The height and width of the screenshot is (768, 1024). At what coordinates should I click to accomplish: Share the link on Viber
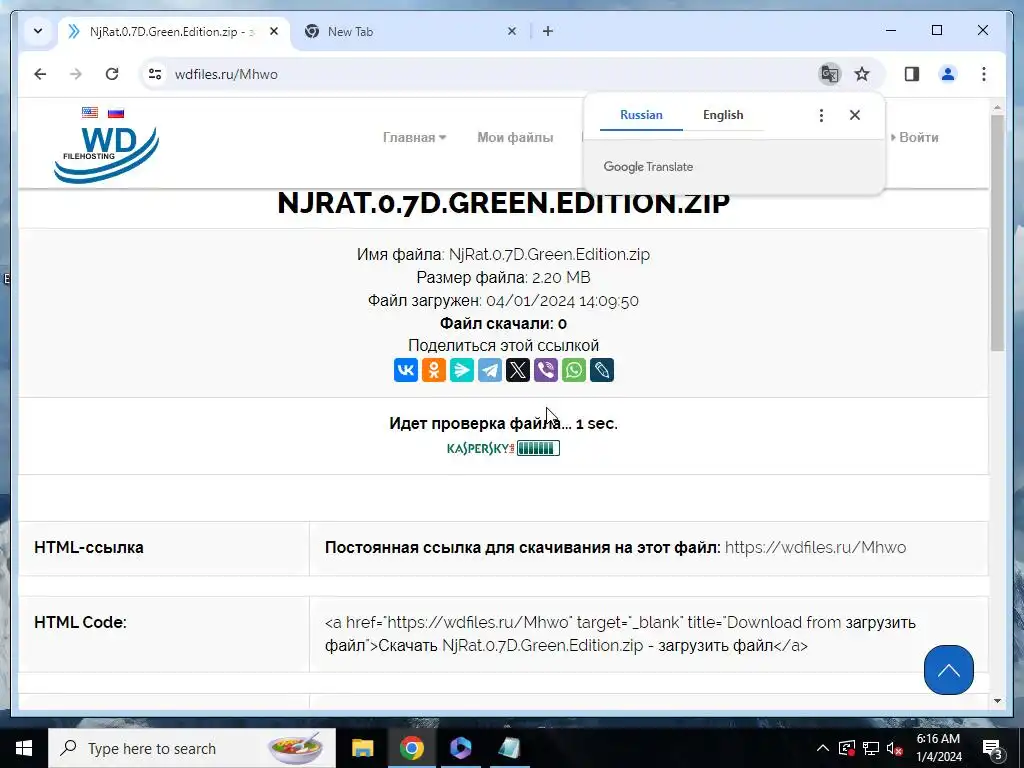[x=546, y=370]
